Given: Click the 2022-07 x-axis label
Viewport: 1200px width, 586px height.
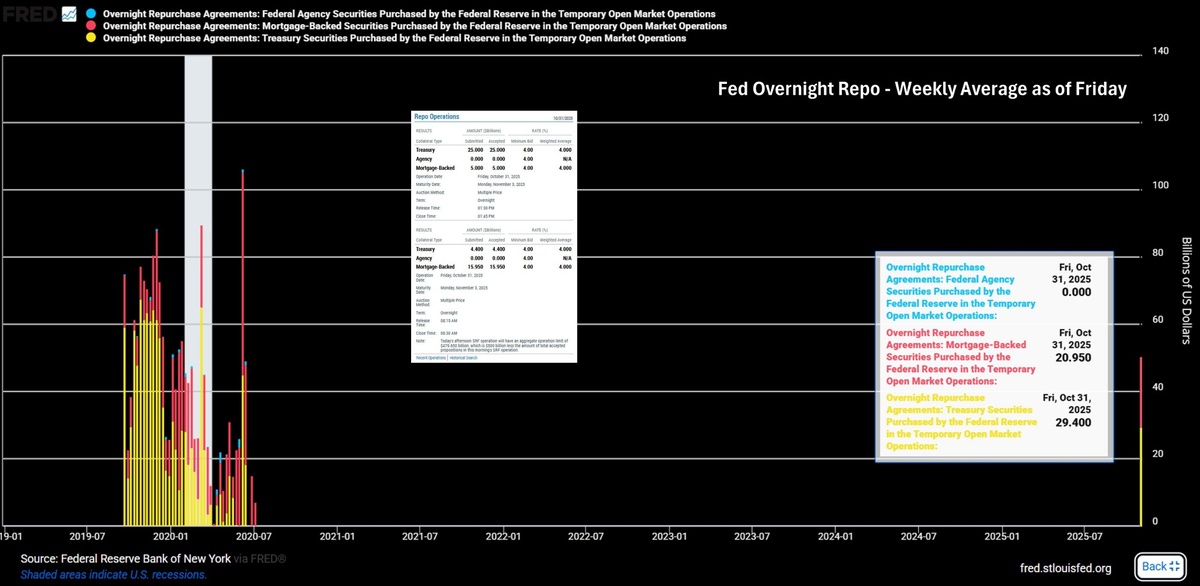Looking at the screenshot, I should coord(585,537).
